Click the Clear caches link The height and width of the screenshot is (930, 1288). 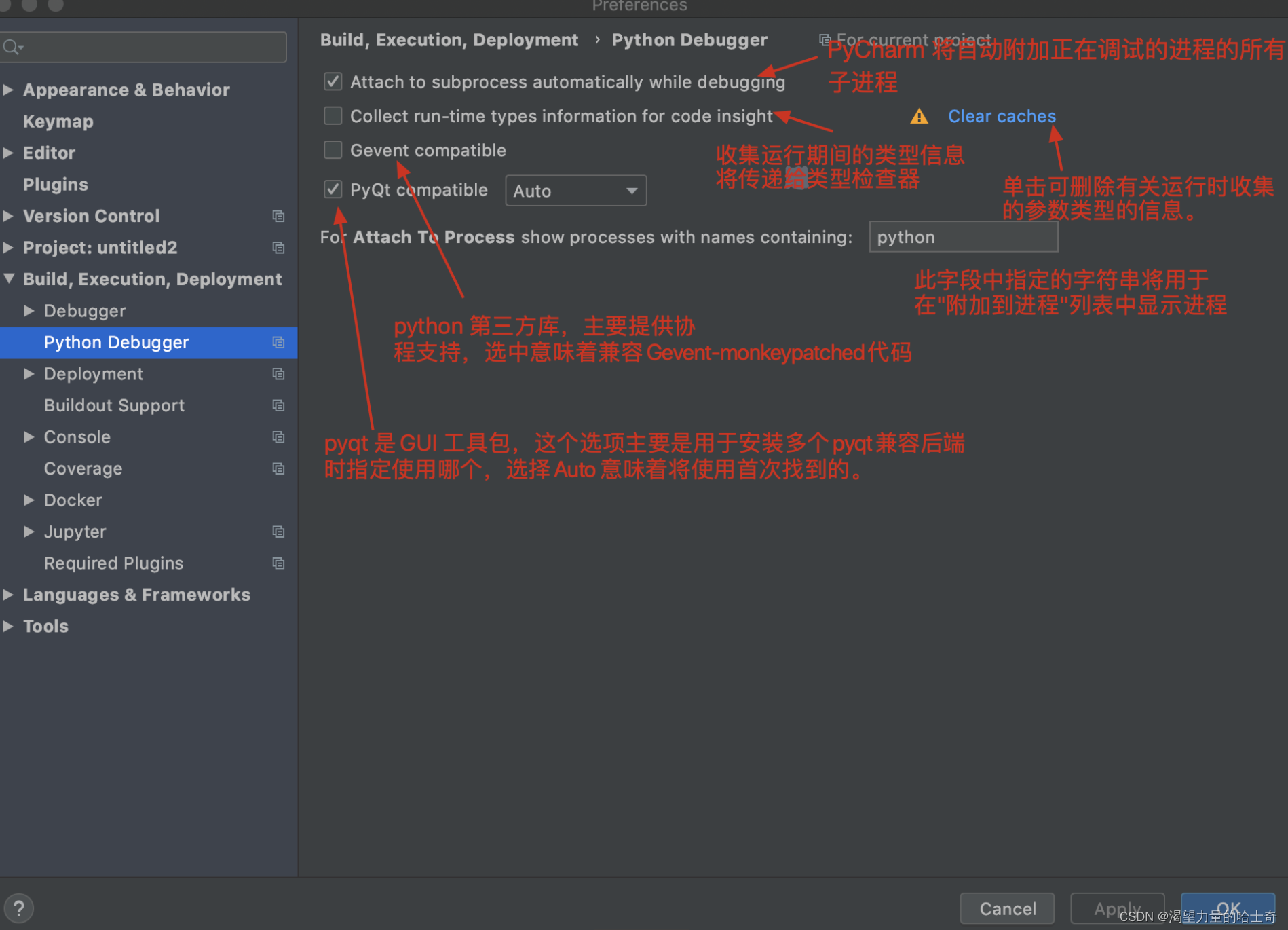click(x=1002, y=116)
